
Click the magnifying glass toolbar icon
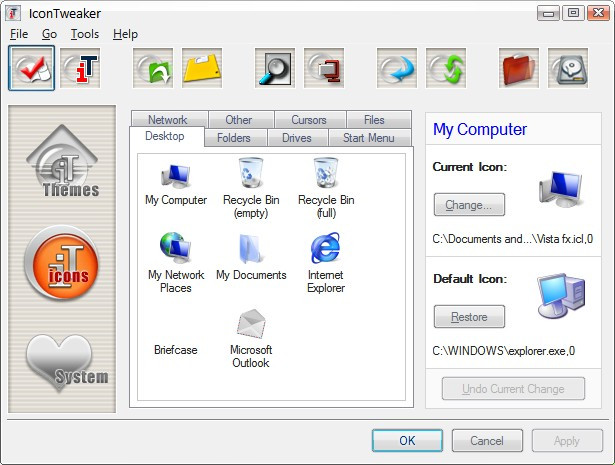pyautogui.click(x=275, y=68)
